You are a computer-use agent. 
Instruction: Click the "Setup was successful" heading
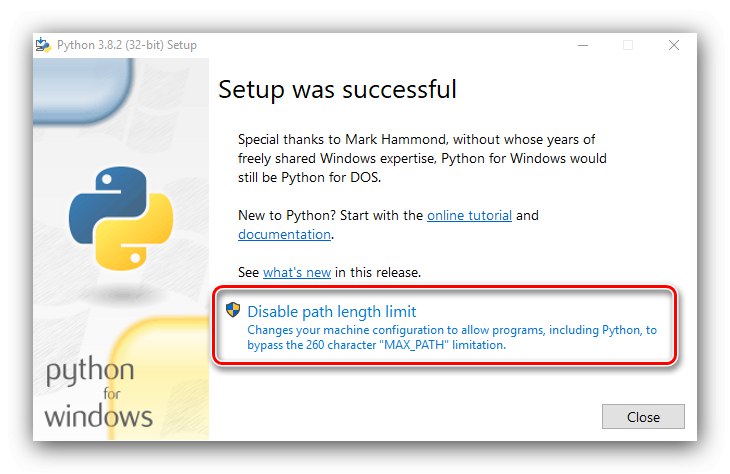(x=337, y=90)
